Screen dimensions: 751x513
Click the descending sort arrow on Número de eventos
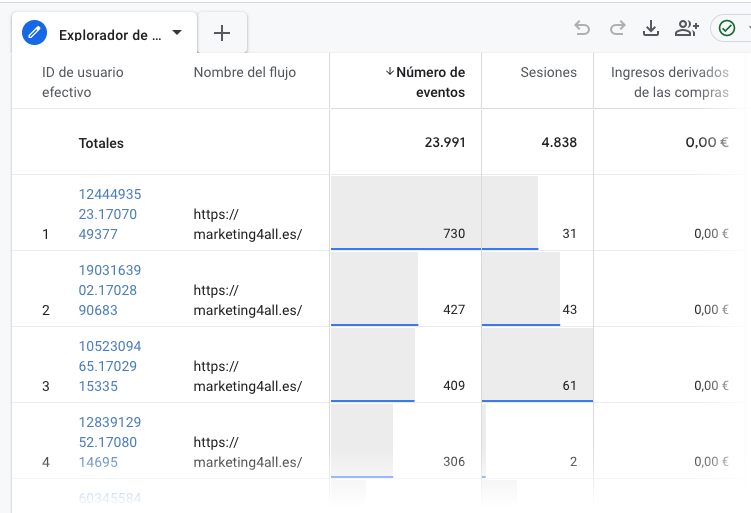coord(390,72)
